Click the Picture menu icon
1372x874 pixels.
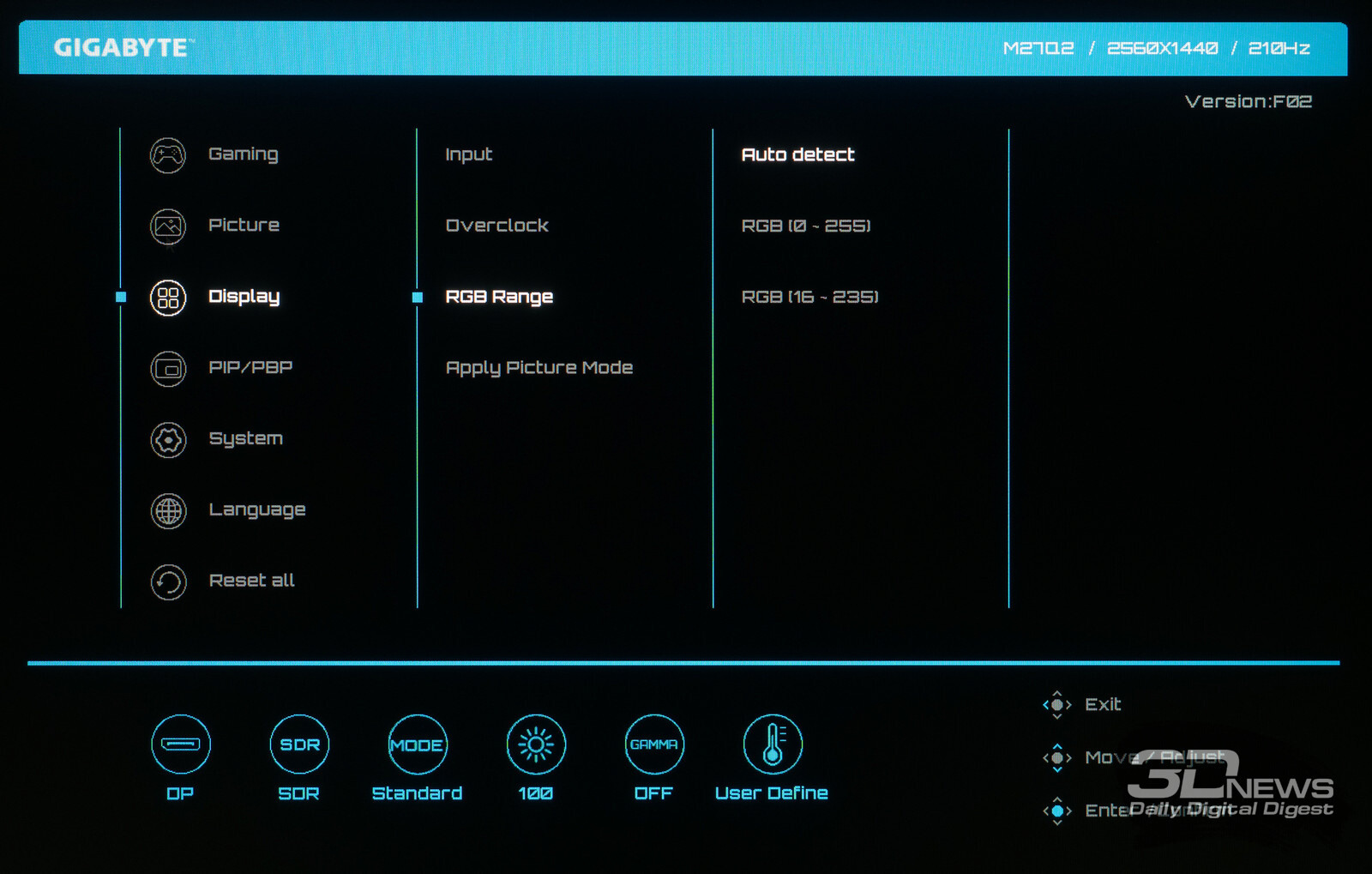tap(168, 226)
